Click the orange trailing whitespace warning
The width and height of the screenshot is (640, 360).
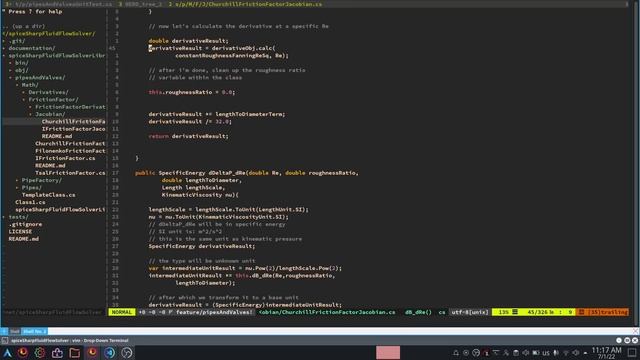point(602,312)
